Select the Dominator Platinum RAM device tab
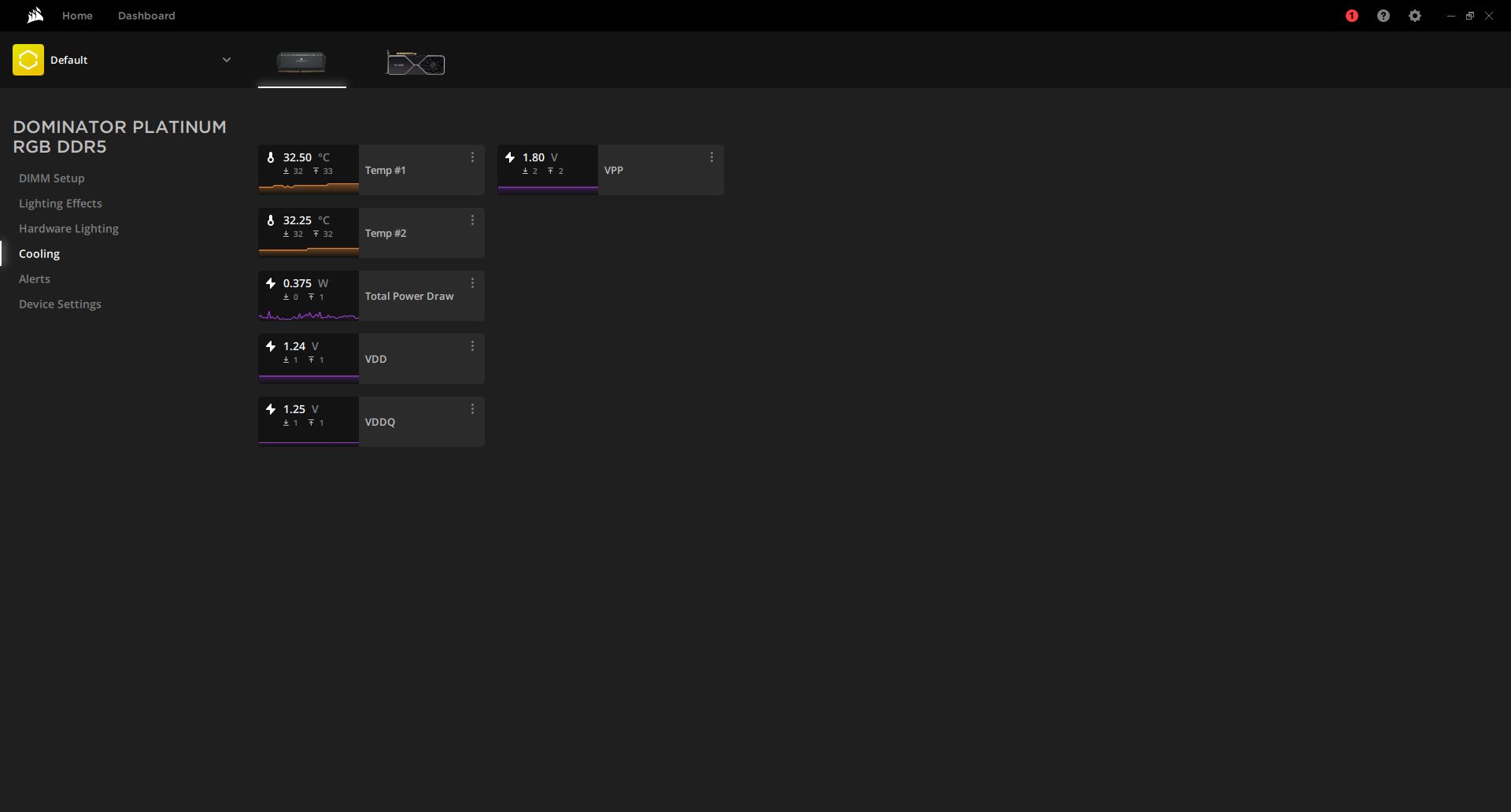The width and height of the screenshot is (1511, 812). (301, 61)
